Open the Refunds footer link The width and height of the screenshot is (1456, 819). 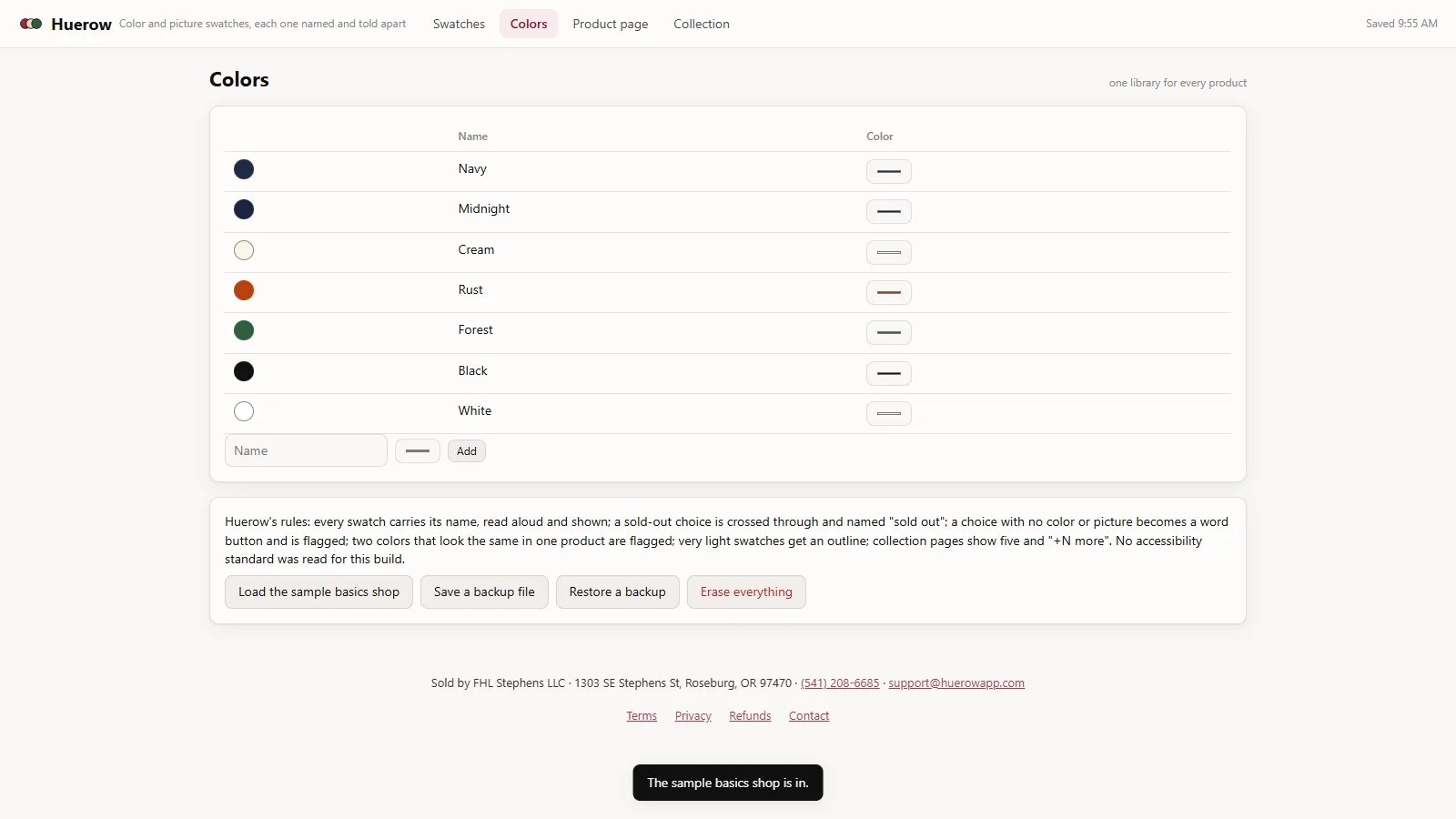tap(750, 716)
